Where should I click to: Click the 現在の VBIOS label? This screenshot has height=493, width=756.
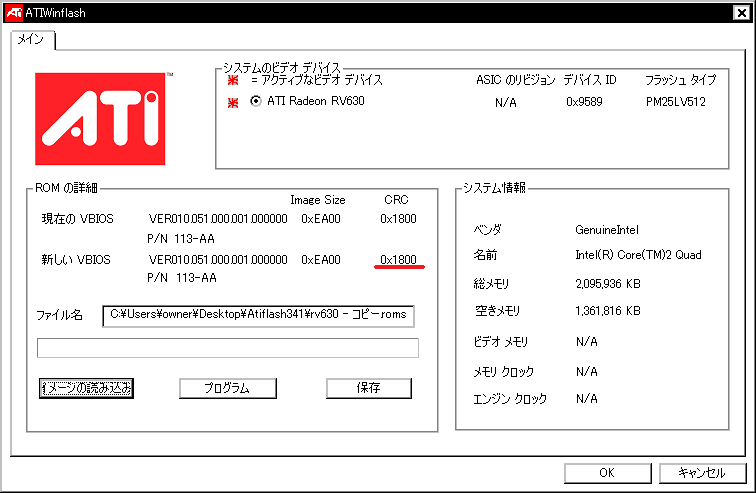coord(78,219)
